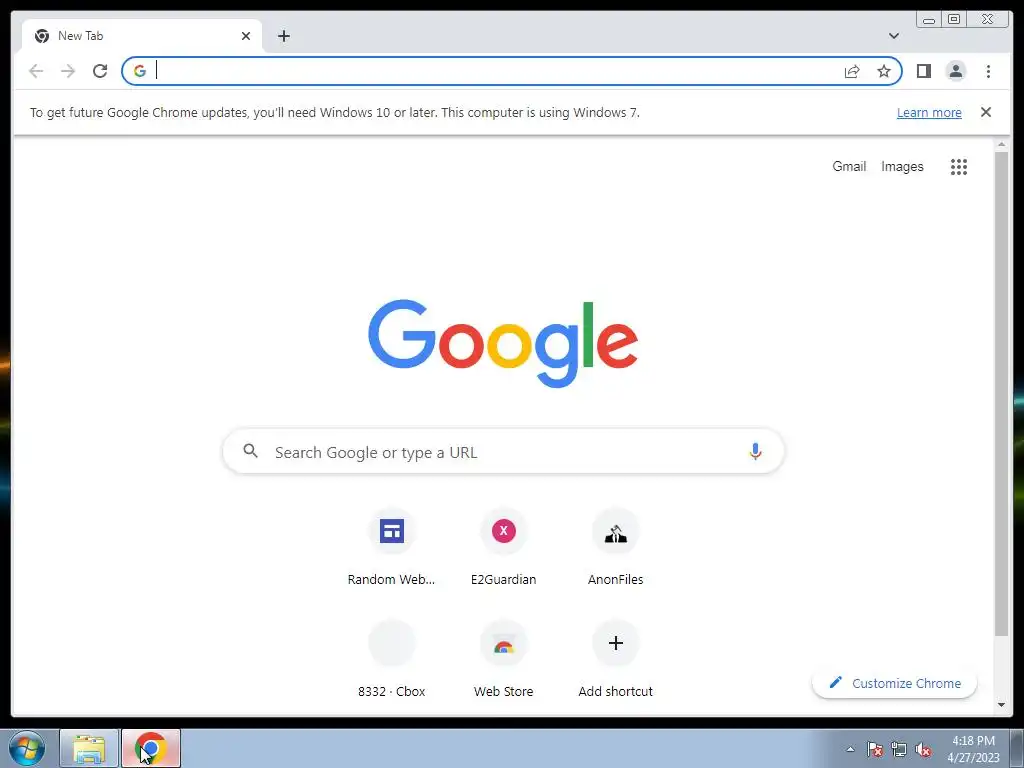Expand the tab search dropdown
This screenshot has height=768, width=1024.
pos(894,36)
